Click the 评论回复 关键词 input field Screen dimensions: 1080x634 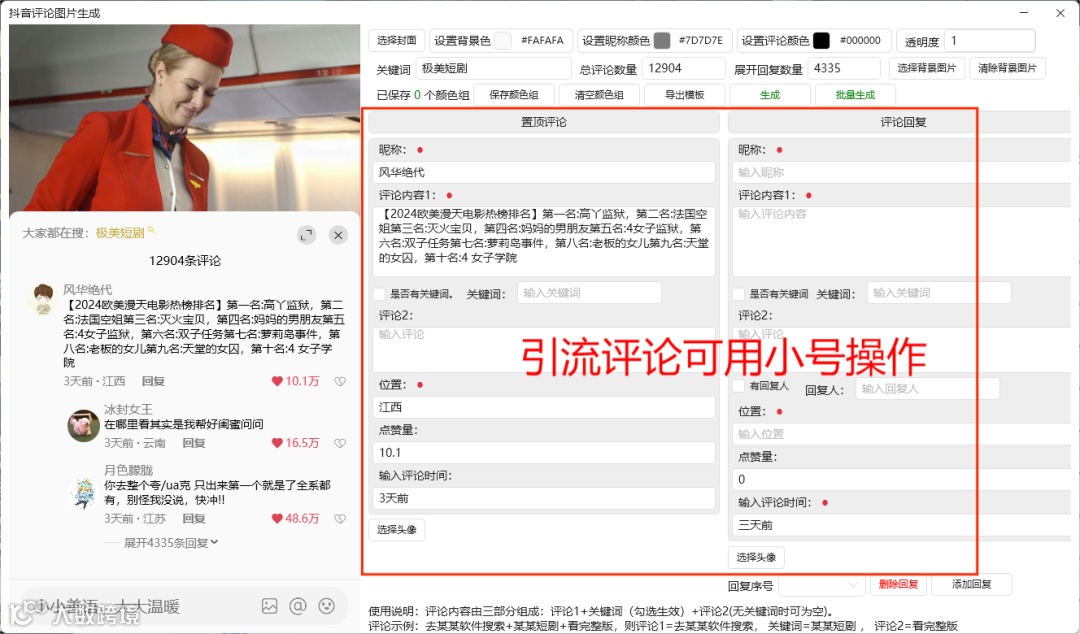click(x=939, y=293)
